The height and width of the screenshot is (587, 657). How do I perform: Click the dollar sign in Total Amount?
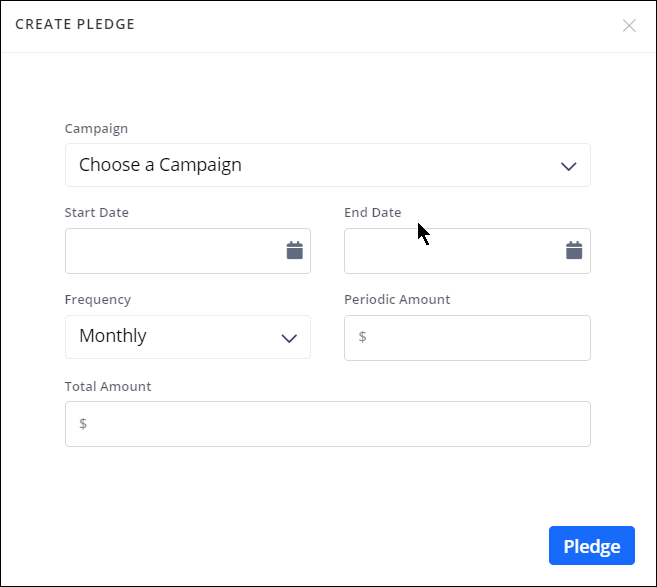tap(83, 424)
